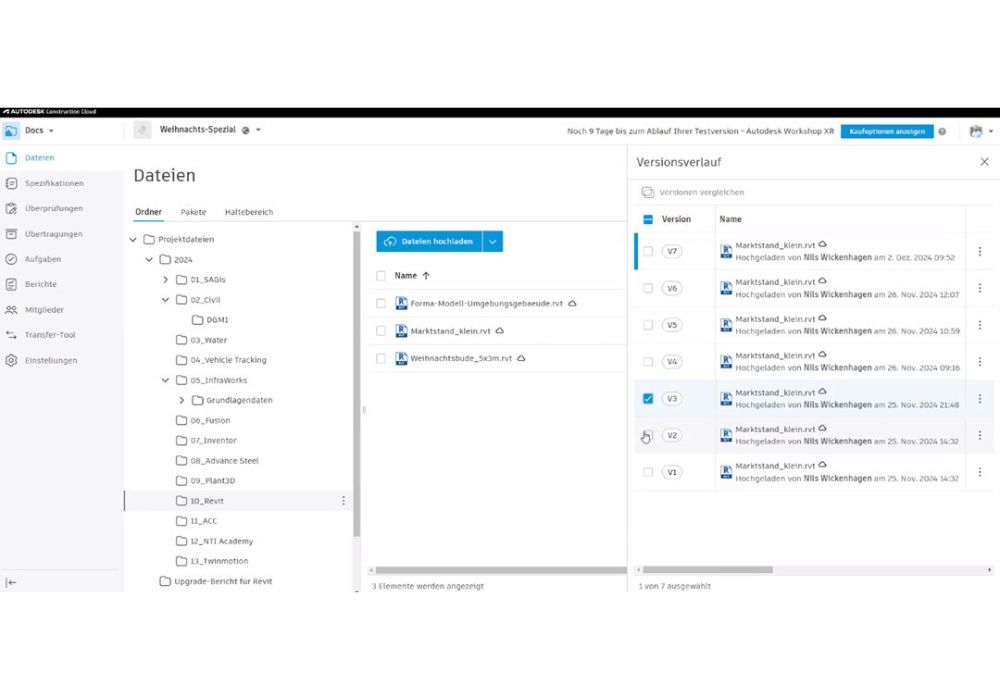Switch to the Haltebereich tab
The width and height of the screenshot is (1000, 700).
coord(248,212)
